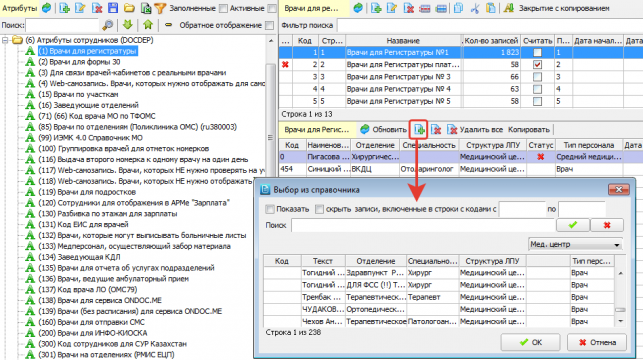Select (15) Врачи по участкам in the tree
Screen dimensions: 643x360
(78, 94)
